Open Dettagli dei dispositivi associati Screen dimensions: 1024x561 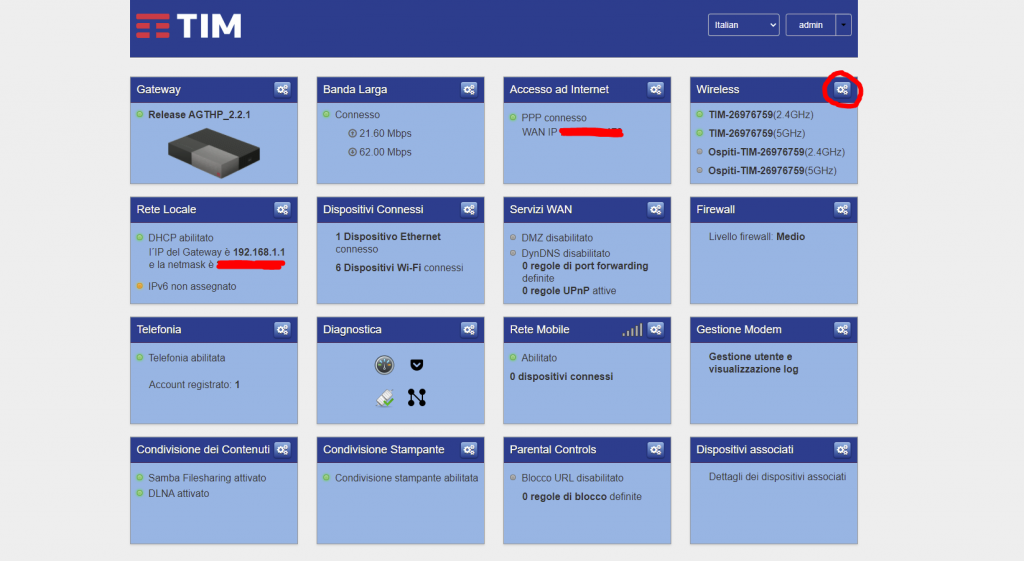777,477
